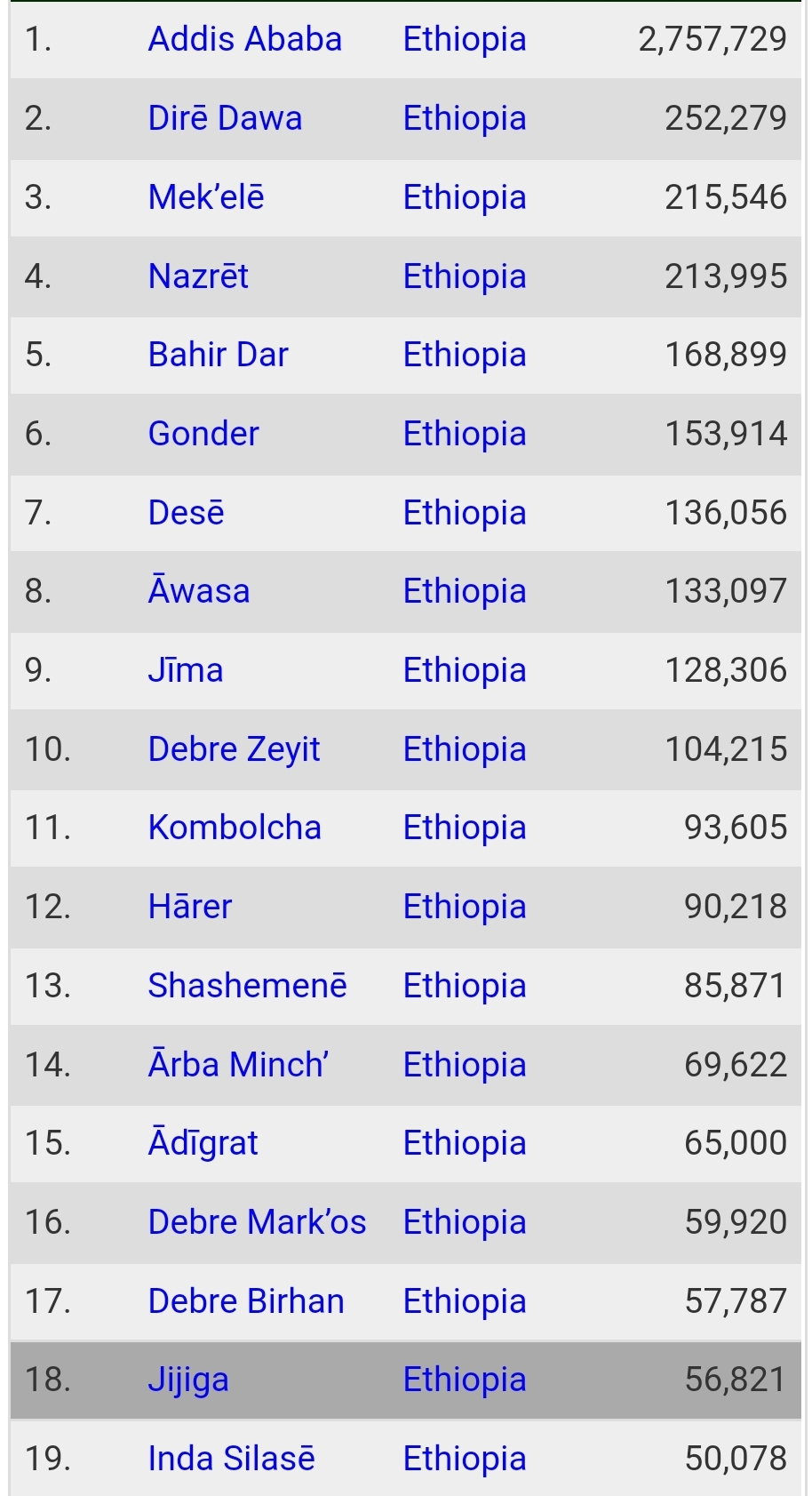This screenshot has height=1496, width=812.
Task: Open the Ādīgrat city link
Action: (203, 1143)
